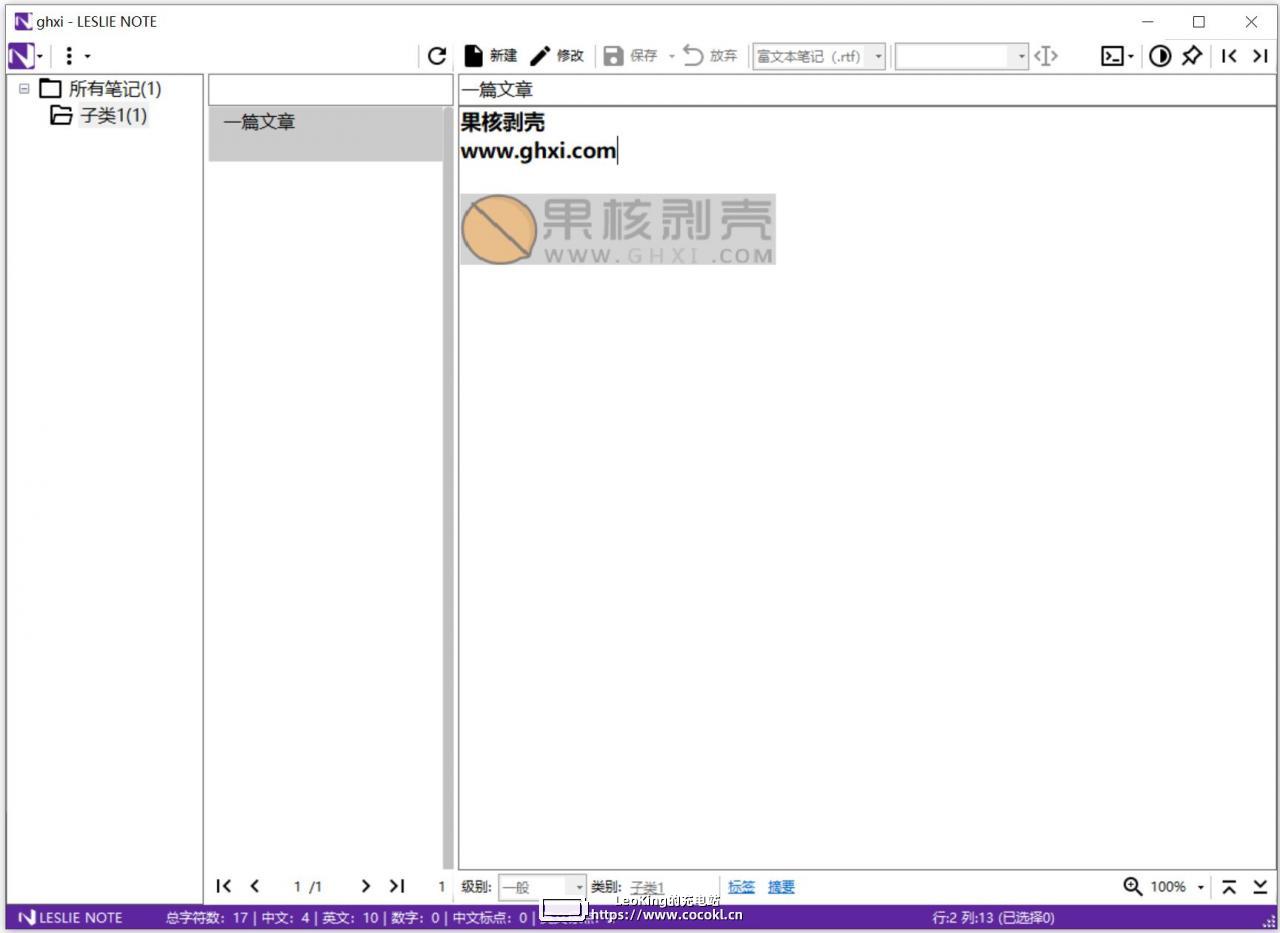Jump to top of note icon
The image size is (1280, 933).
[1229, 887]
